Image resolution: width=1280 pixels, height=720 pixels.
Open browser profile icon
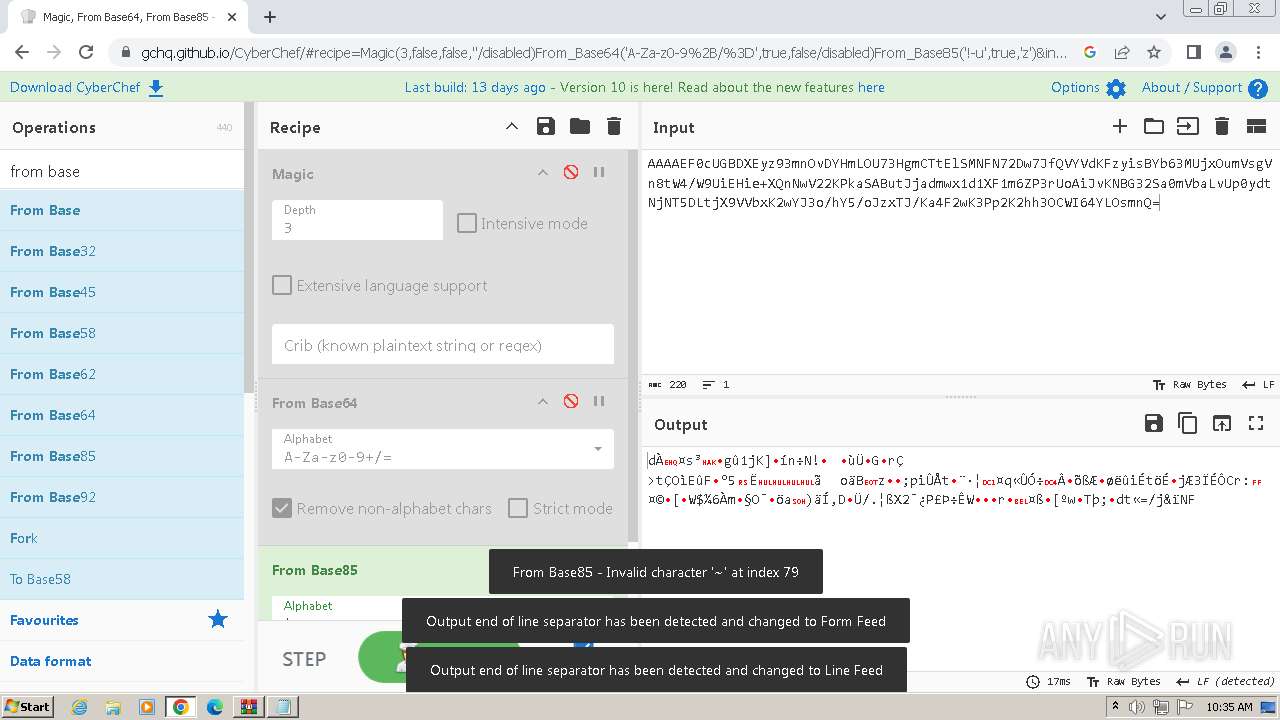point(1226,52)
